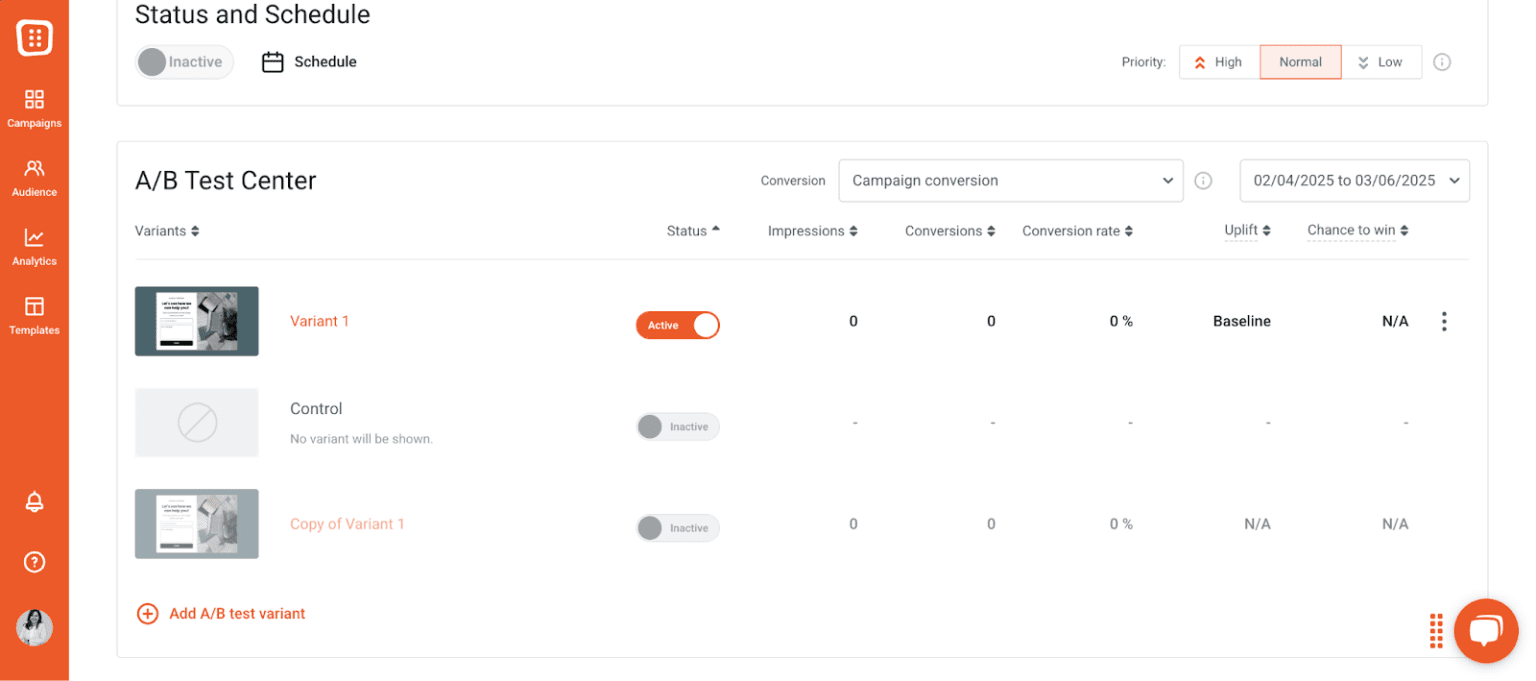This screenshot has width=1536, height=681.
Task: Open Variant 1 three-dot options menu
Action: (x=1443, y=321)
